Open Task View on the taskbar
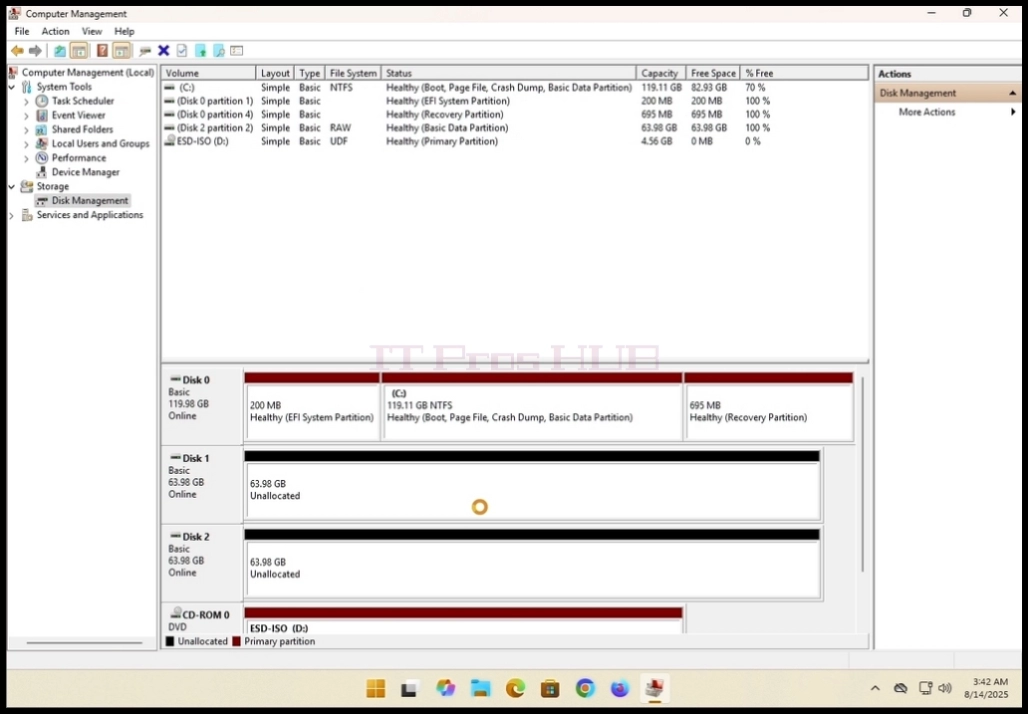Screen dimensions: 1028x714 point(410,688)
